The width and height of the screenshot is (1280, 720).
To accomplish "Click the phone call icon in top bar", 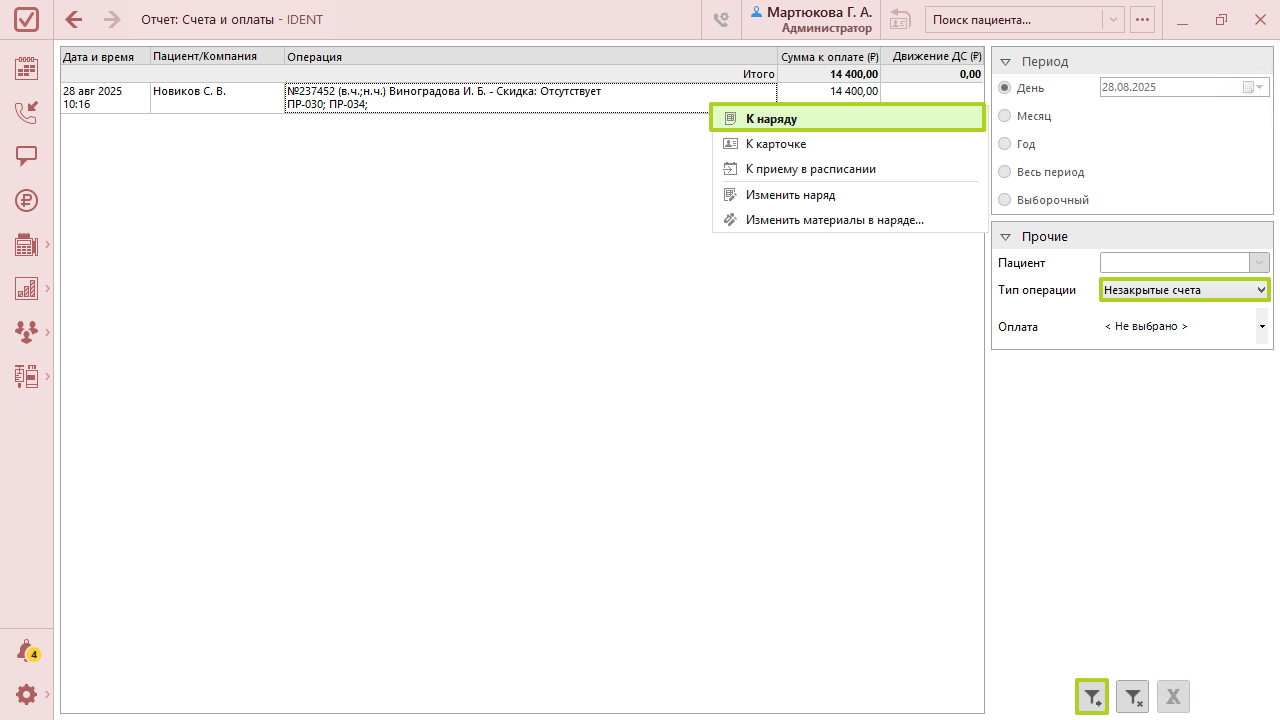I will tap(721, 20).
